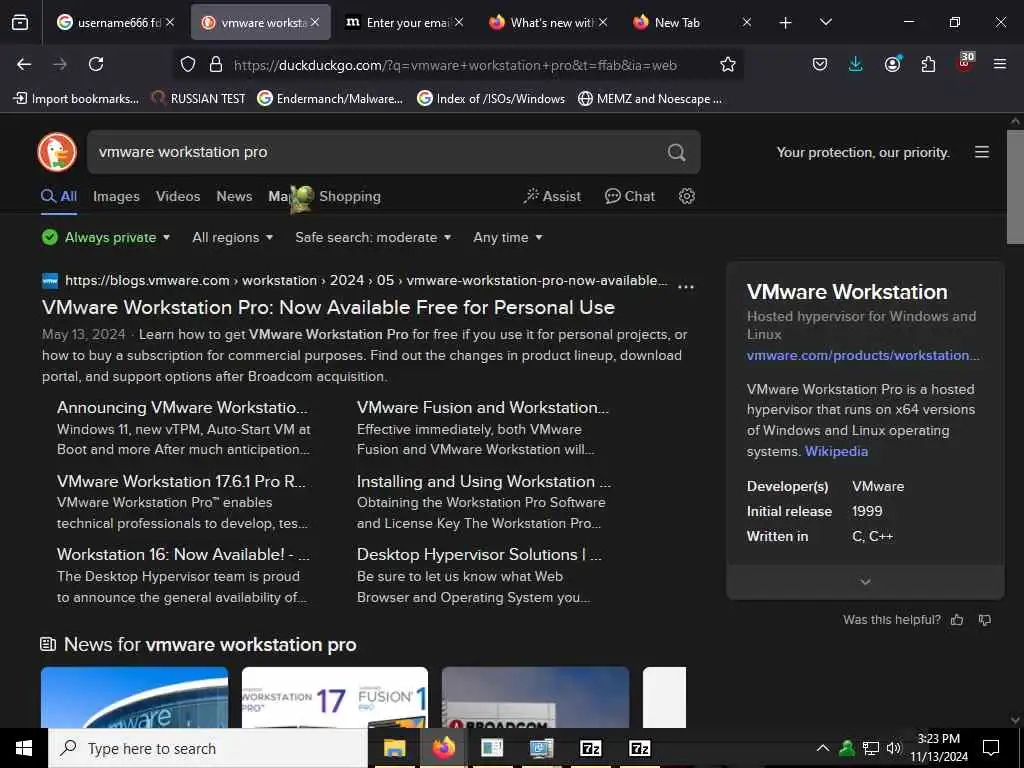Open the Assist feature
The image size is (1024, 768).
tap(552, 196)
